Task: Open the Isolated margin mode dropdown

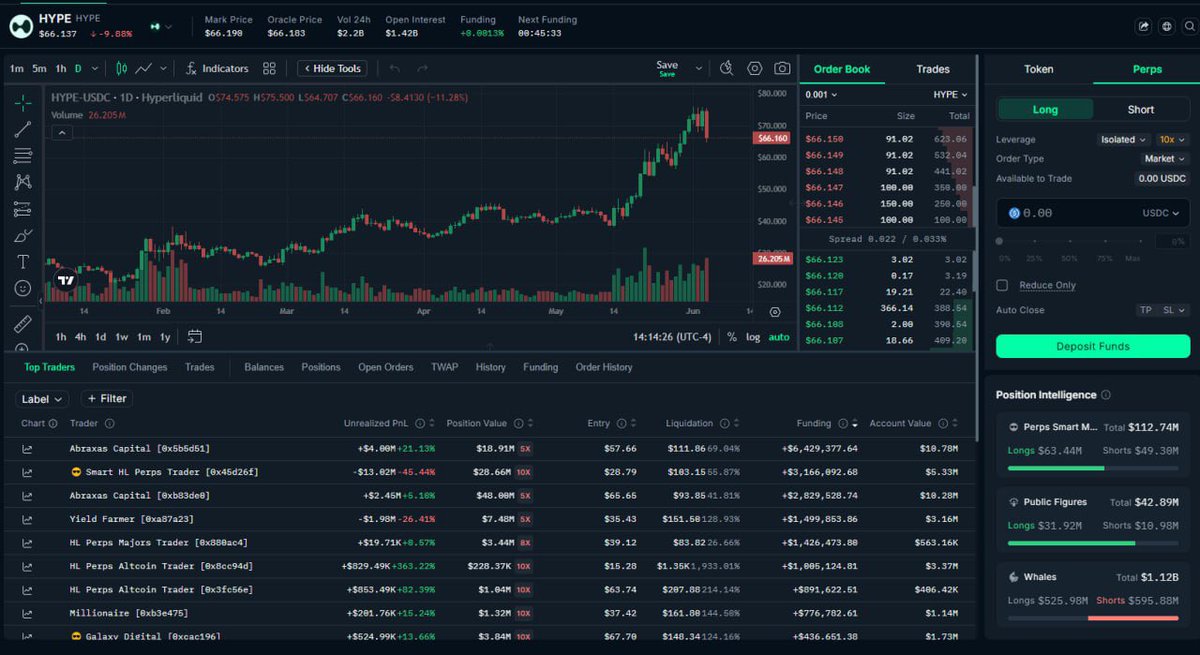Action: pyautogui.click(x=1124, y=140)
